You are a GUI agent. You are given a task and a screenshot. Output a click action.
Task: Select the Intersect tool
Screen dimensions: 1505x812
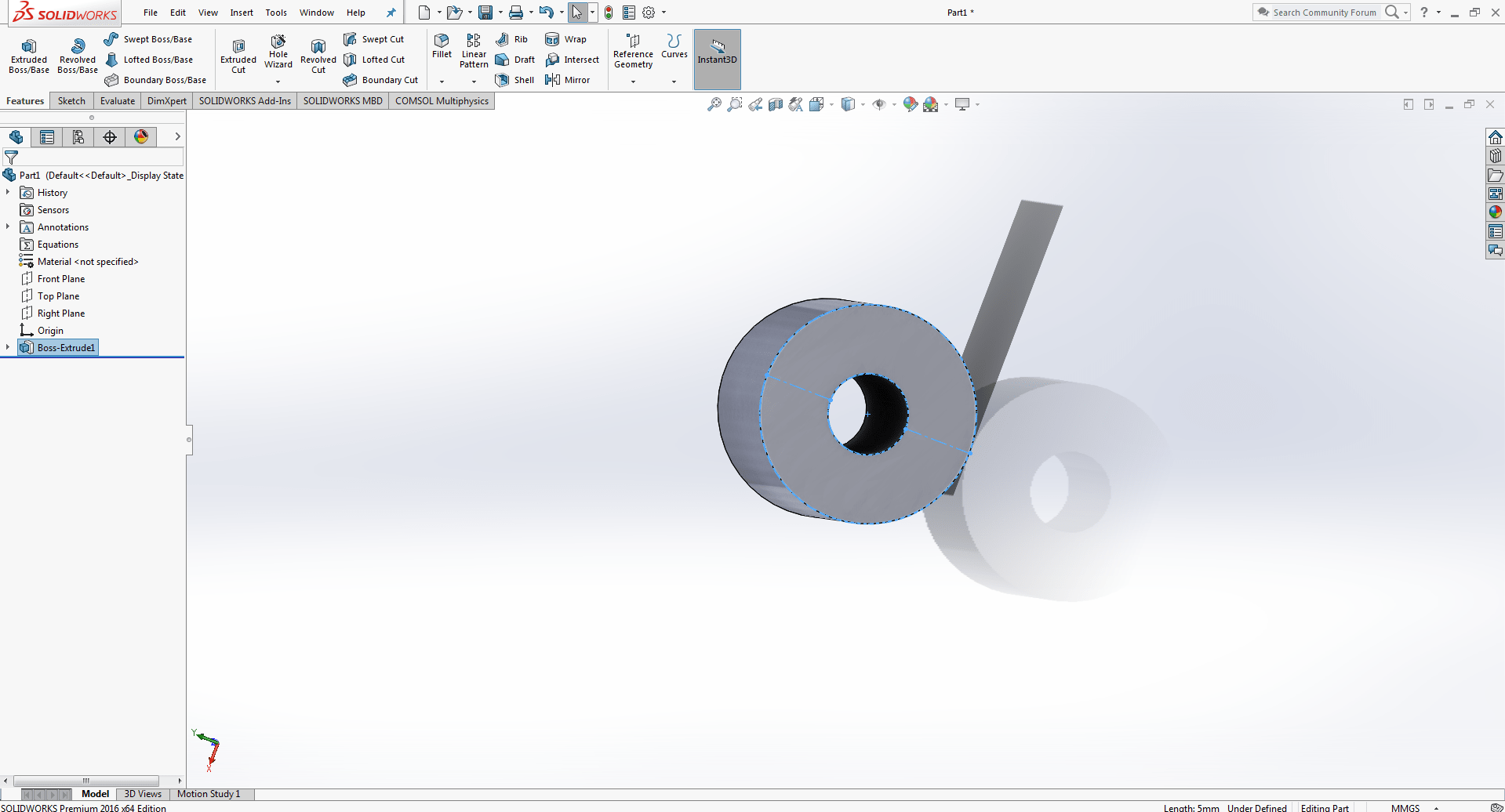click(x=572, y=60)
